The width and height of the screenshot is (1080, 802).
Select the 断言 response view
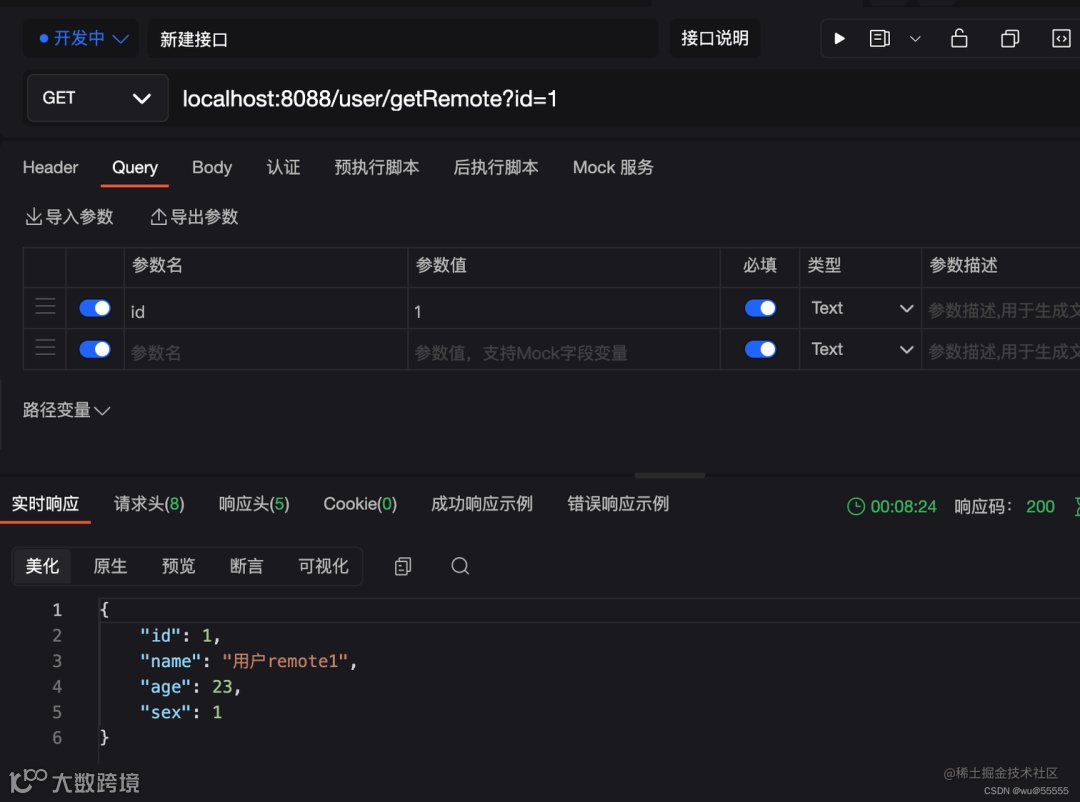pos(247,566)
